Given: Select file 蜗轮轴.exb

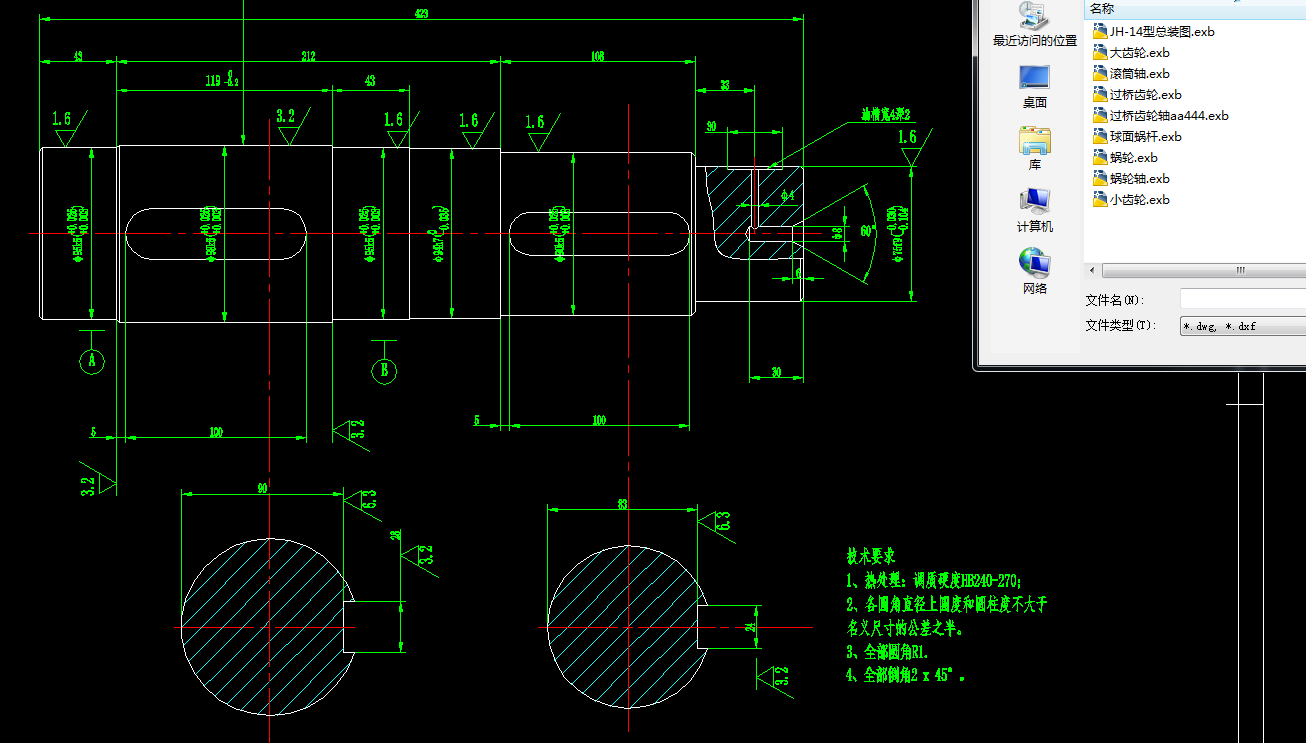Looking at the screenshot, I should (x=1131, y=178).
